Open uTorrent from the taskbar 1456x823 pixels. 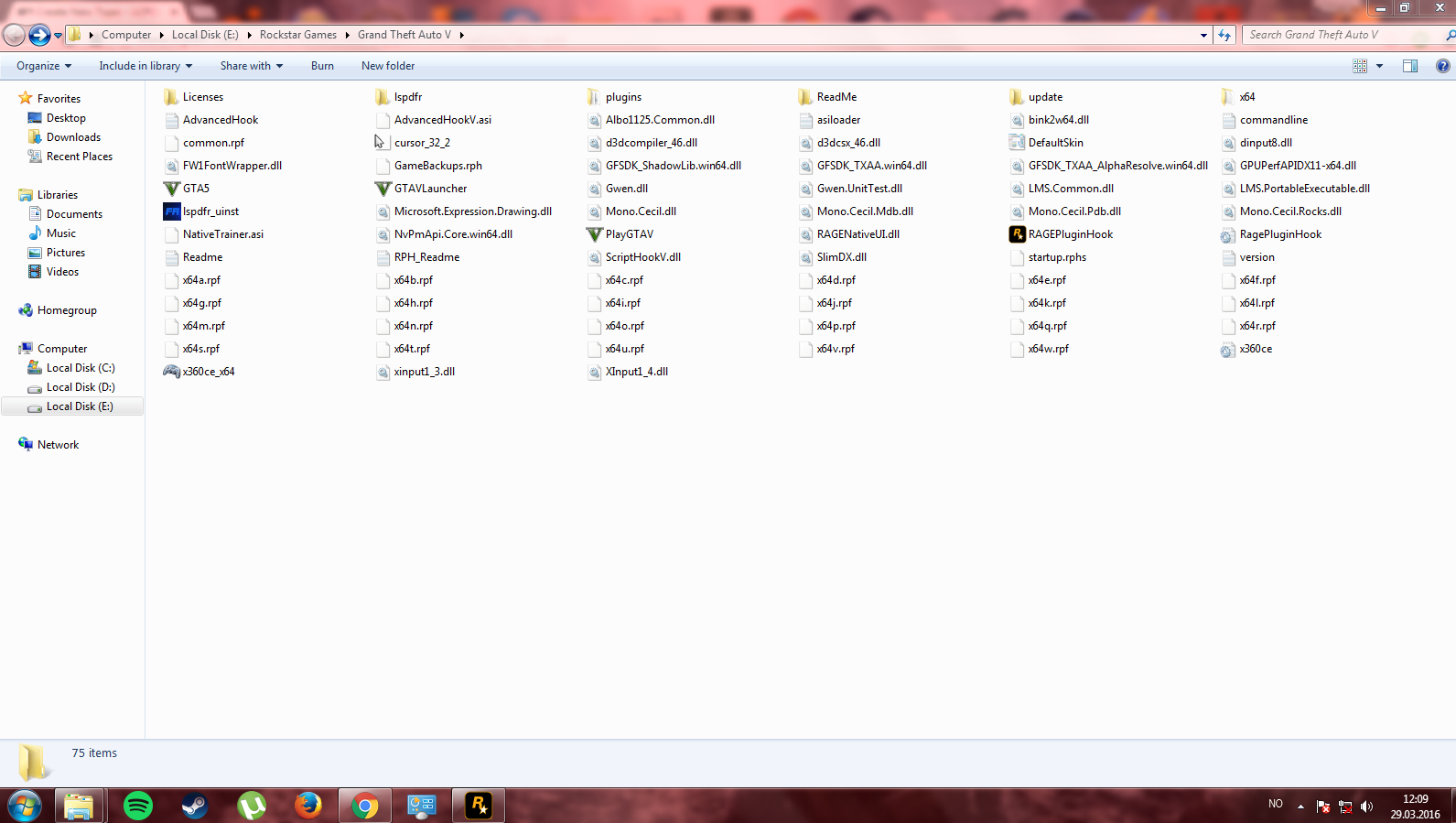pos(252,806)
